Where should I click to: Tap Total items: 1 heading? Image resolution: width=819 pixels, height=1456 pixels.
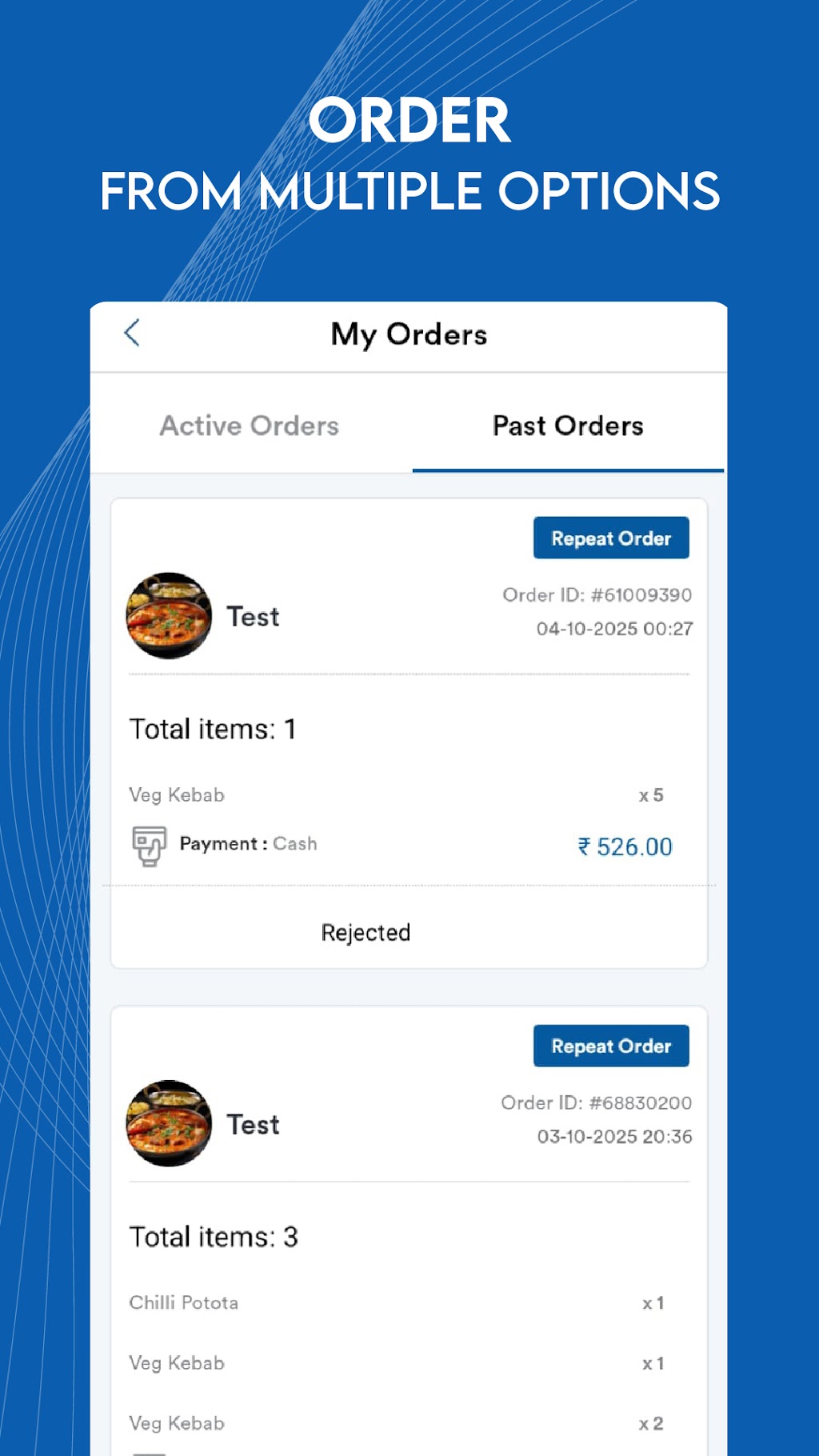pyautogui.click(x=213, y=729)
